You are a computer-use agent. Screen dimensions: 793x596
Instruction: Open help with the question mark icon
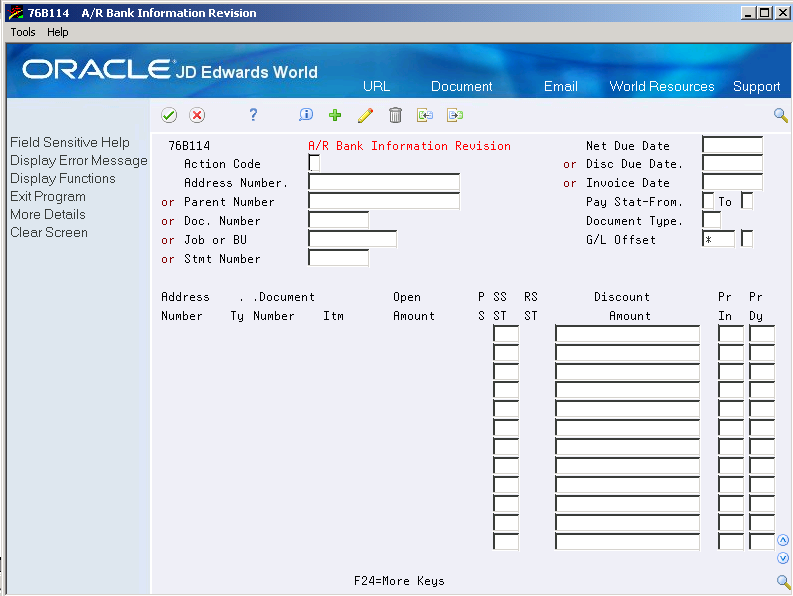[253, 115]
